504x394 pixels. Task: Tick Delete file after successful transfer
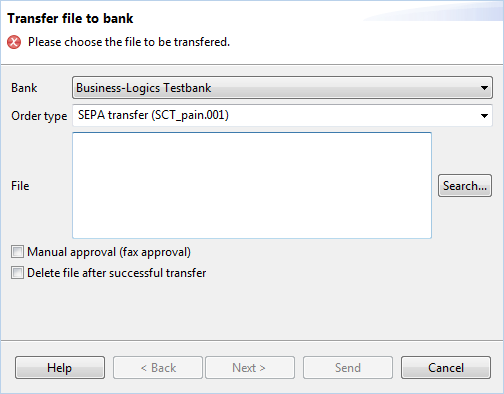point(17,273)
